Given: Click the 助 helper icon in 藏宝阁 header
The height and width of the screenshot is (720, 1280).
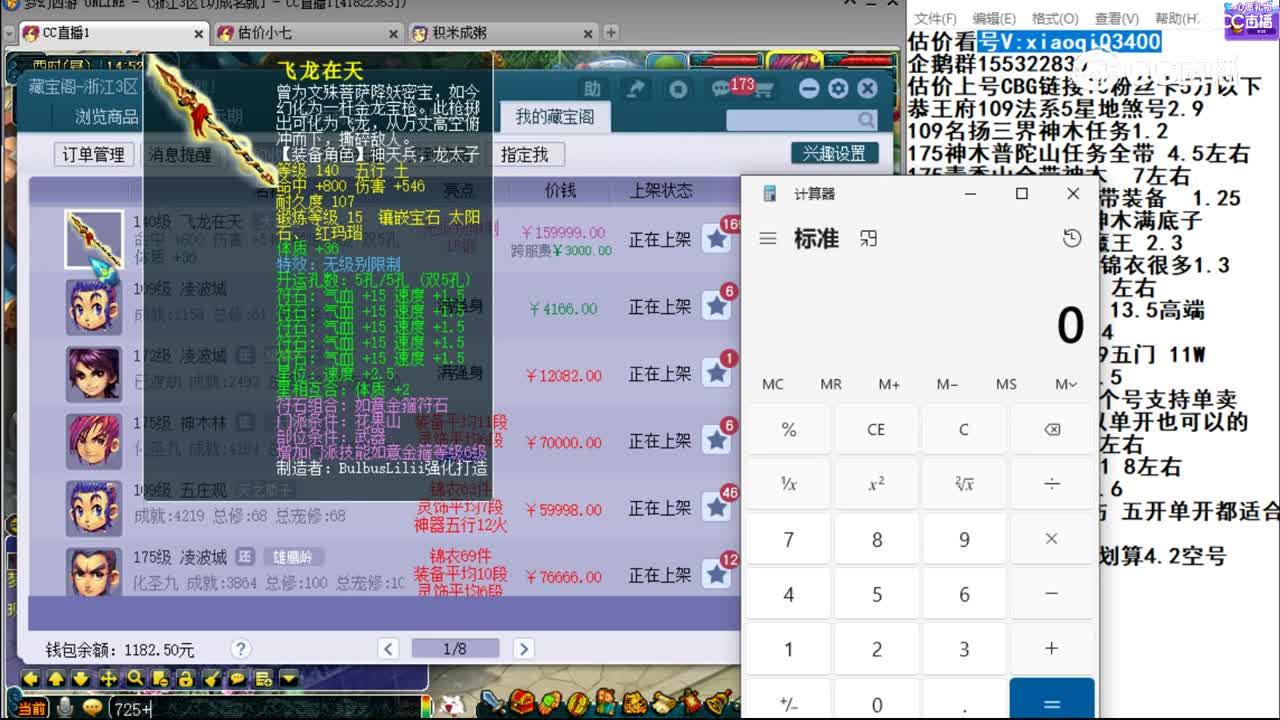Looking at the screenshot, I should 592,89.
